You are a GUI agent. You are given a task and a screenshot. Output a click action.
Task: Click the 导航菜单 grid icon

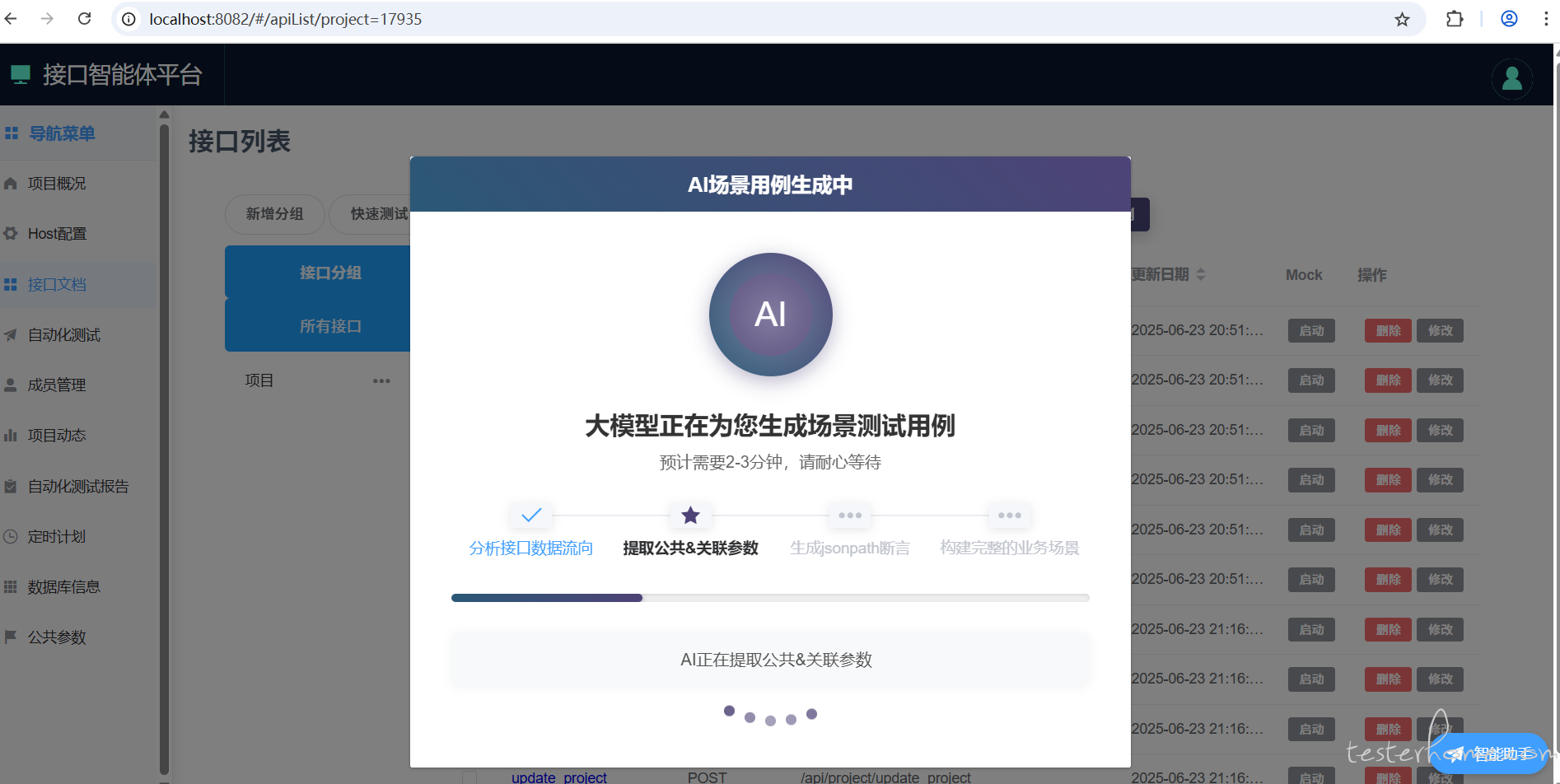12,133
